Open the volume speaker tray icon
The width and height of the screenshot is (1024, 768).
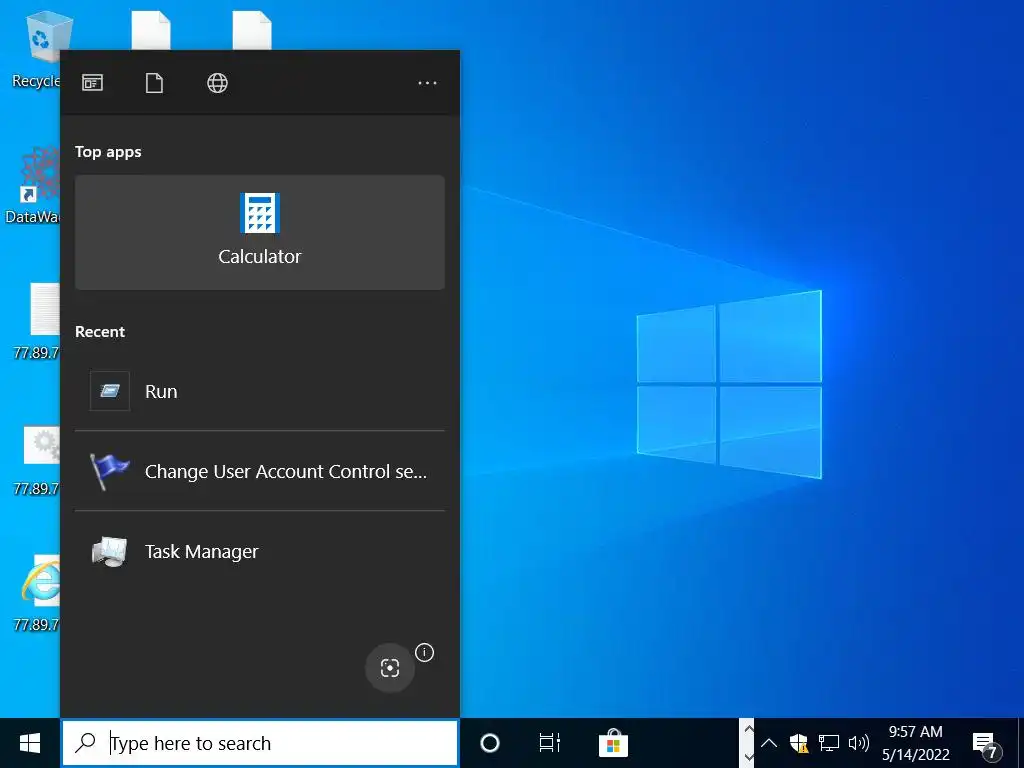click(859, 743)
